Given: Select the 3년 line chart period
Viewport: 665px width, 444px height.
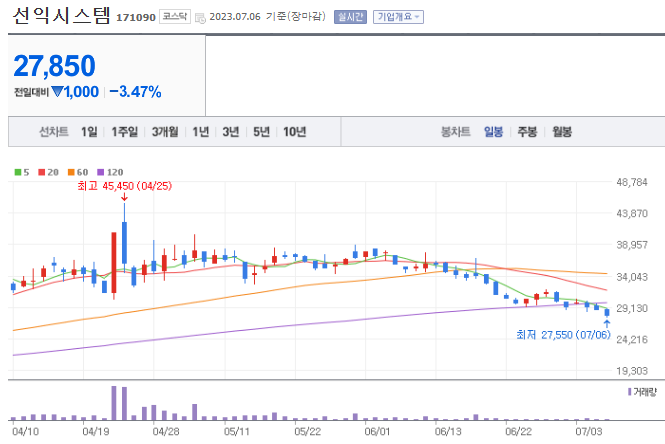Looking at the screenshot, I should [231, 132].
